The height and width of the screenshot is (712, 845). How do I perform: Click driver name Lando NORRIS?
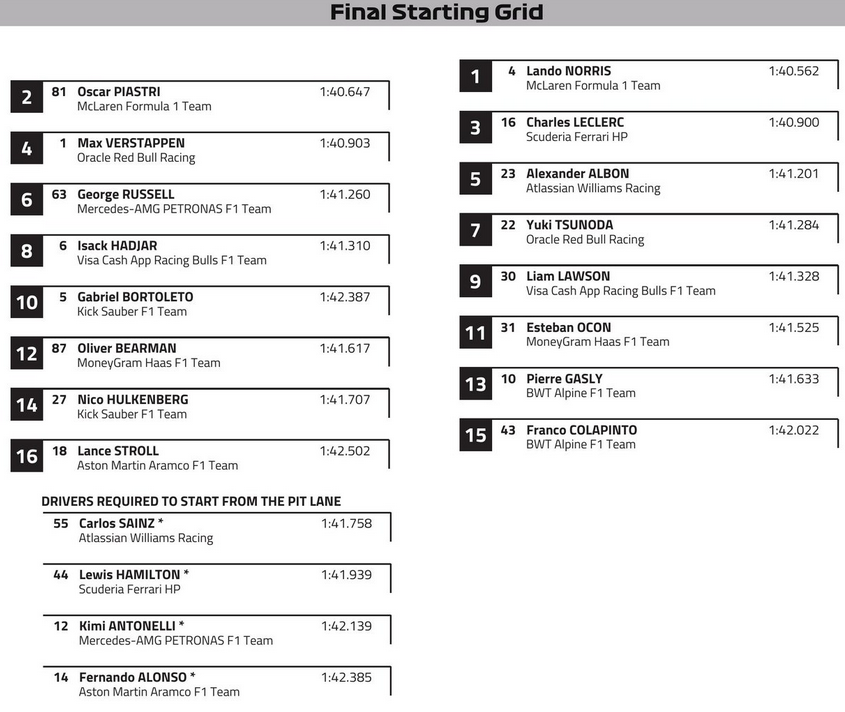coord(568,71)
